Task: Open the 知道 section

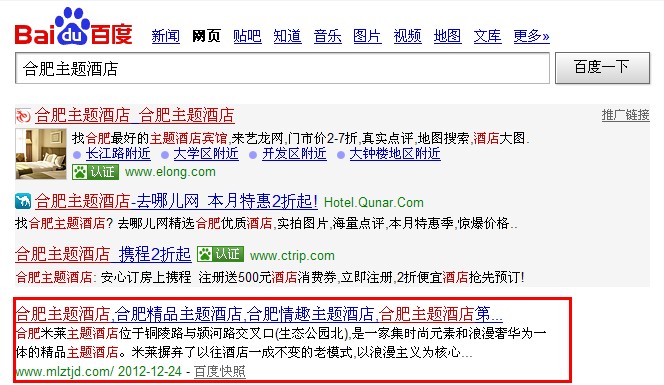Action: [288, 36]
